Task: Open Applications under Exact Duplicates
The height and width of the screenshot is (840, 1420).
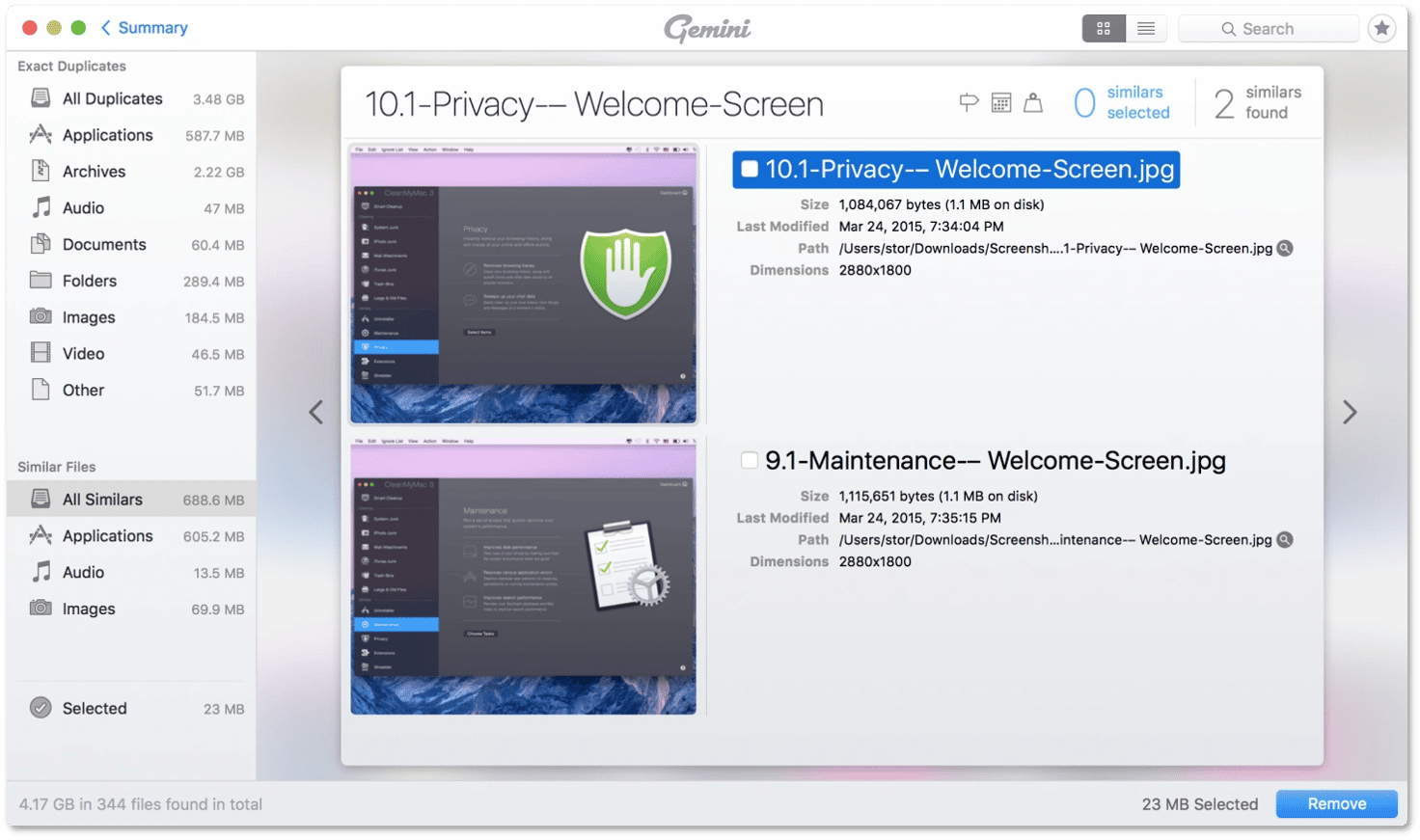Action: click(131, 135)
